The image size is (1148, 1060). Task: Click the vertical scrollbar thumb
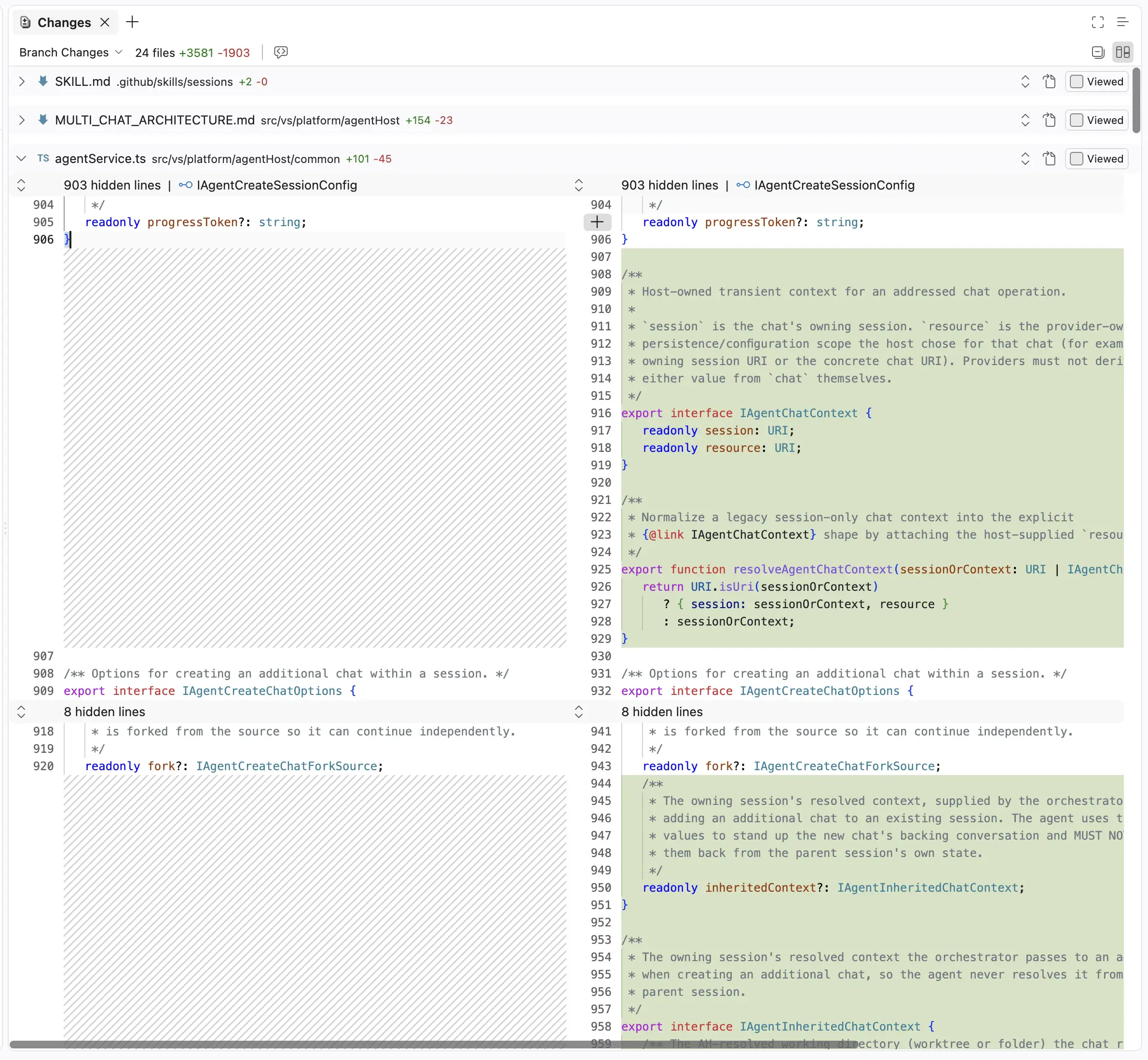(1136, 100)
